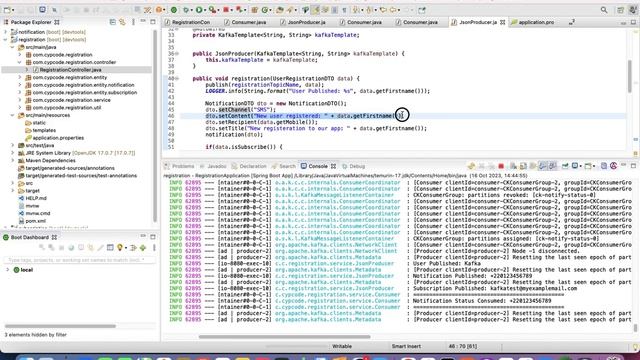Open the Boot Dashboard view menu dots
This screenshot has height=360, width=640.
click(154, 248)
